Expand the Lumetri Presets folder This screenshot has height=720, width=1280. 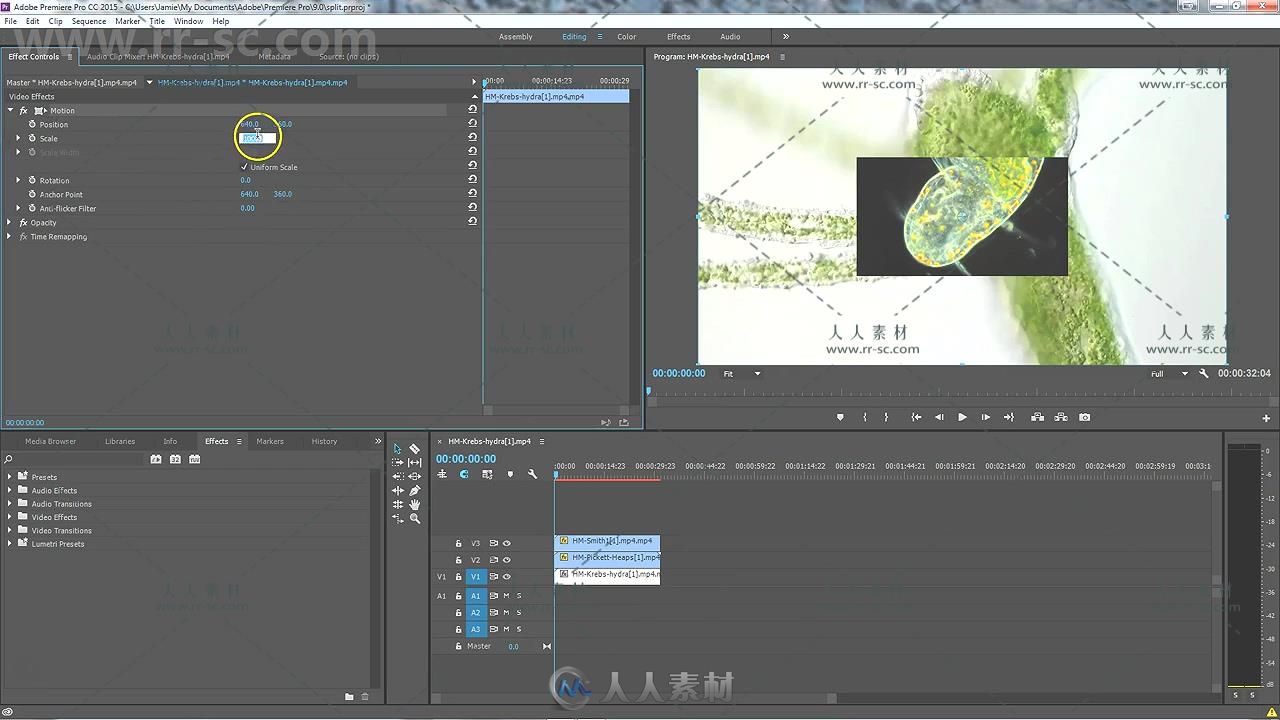pos(10,544)
